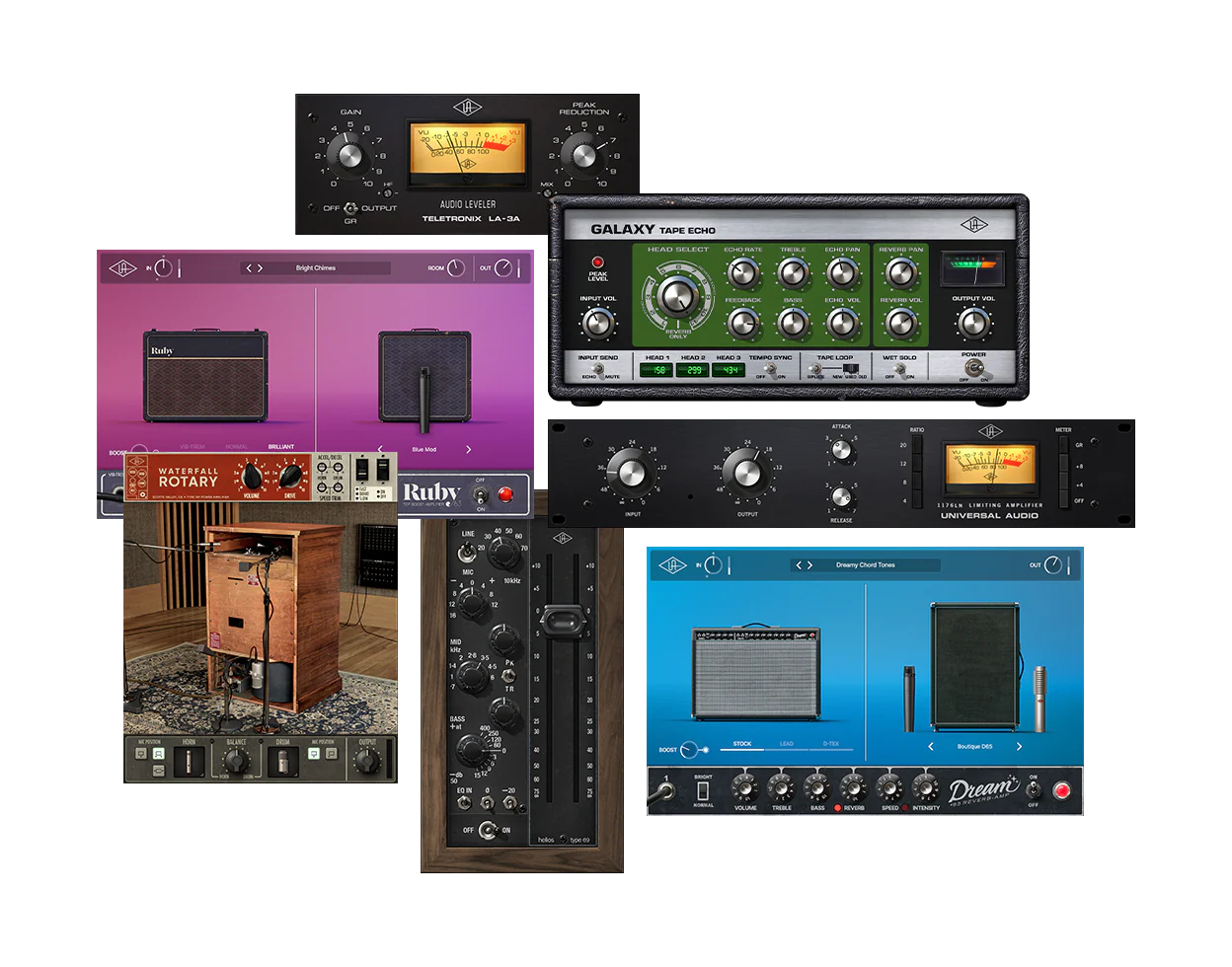Click the UA logo in the Dream amp header
Image resolution: width=1232 pixels, height=967 pixels.
[x=672, y=565]
